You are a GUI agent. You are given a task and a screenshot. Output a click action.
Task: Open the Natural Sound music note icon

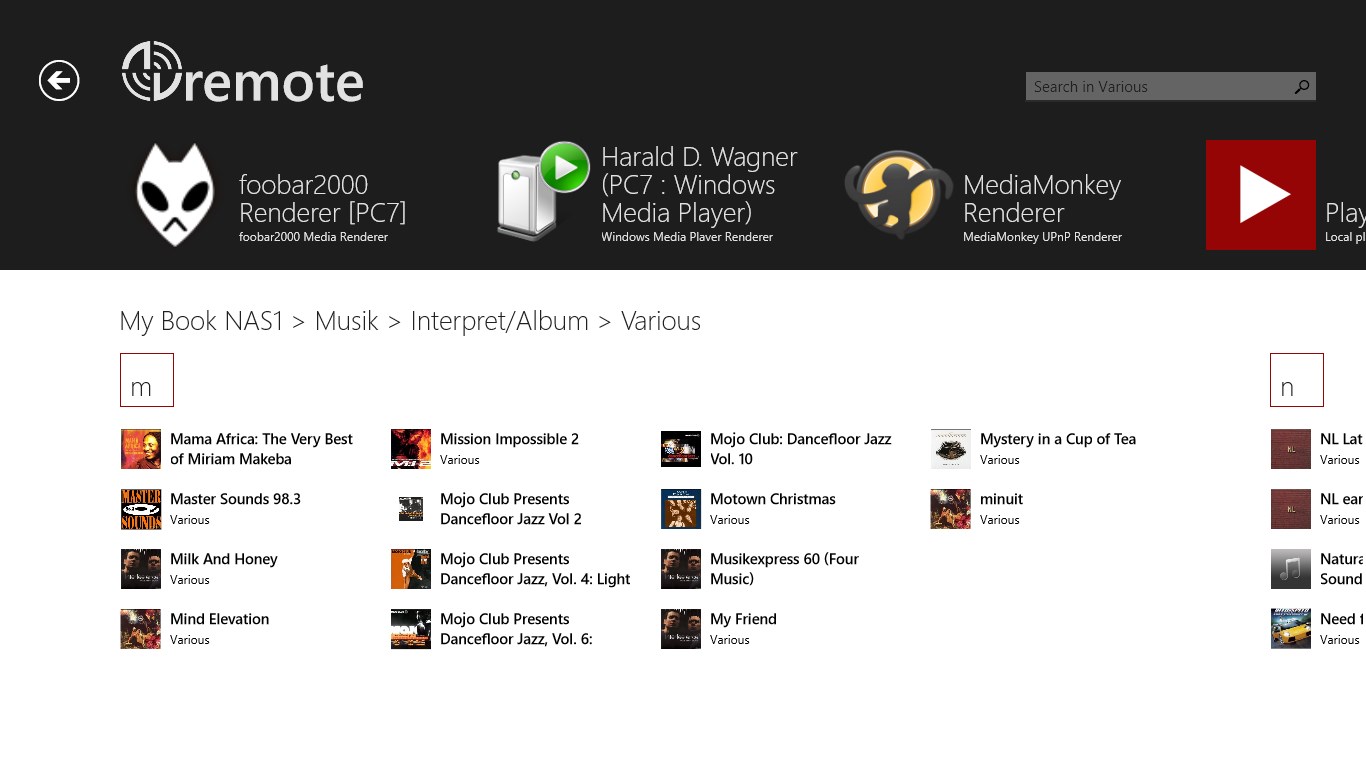pos(1290,569)
